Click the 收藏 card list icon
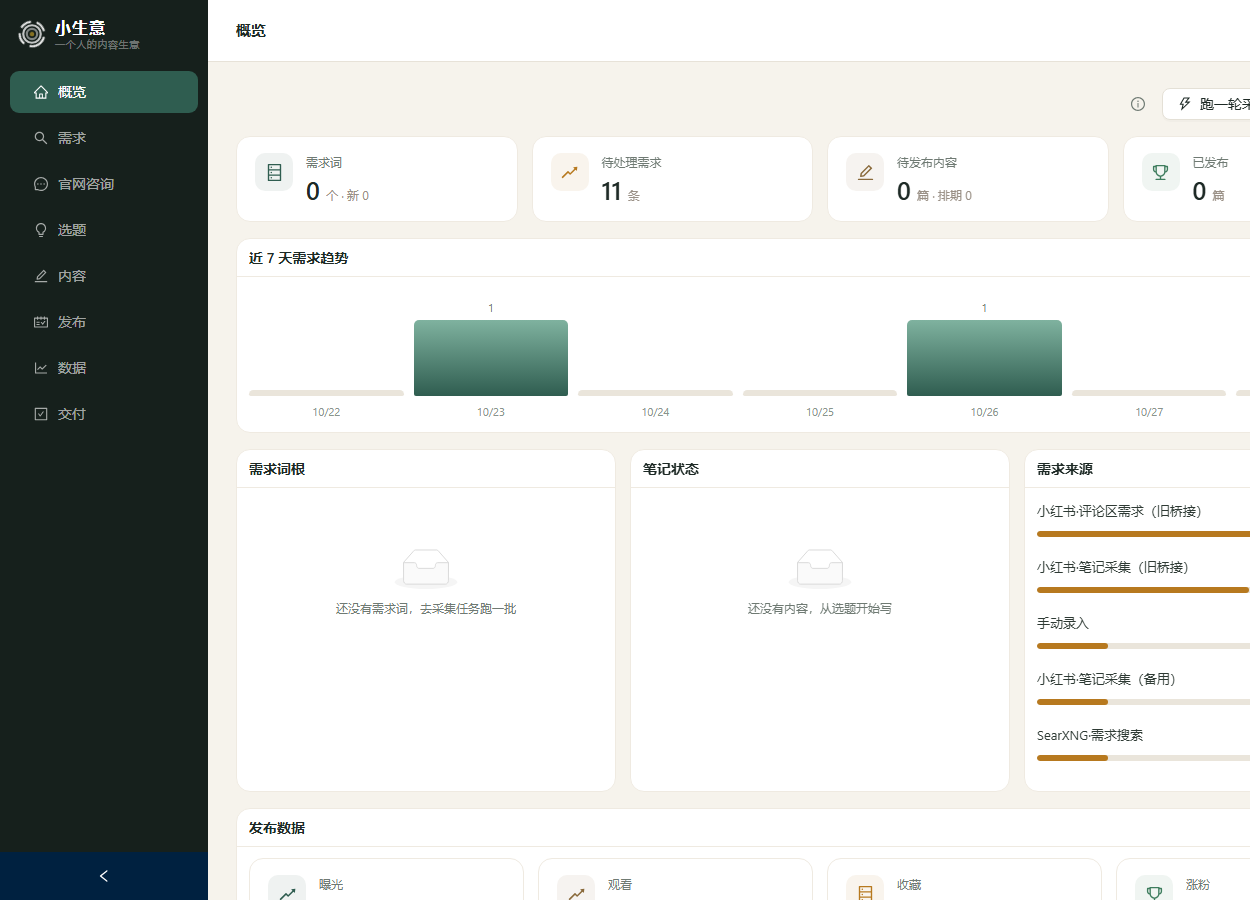The width and height of the screenshot is (1250, 900). 865,888
